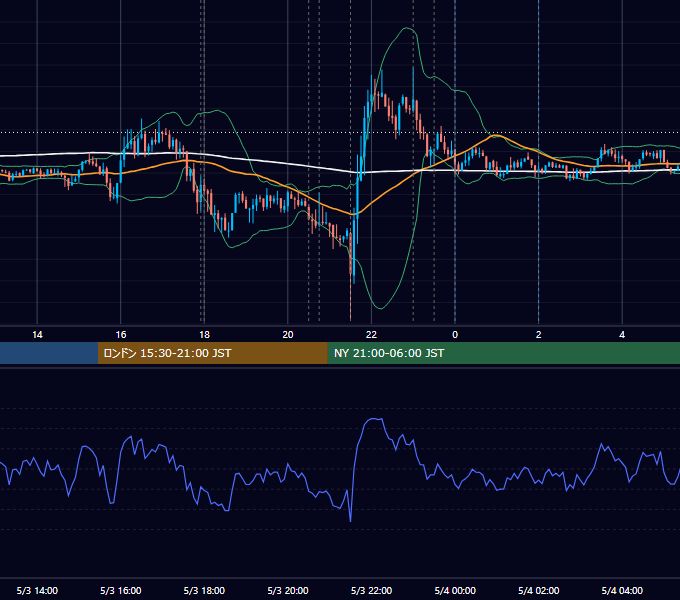Click the 5/3 16:00 label on oscillator axis

pyautogui.click(x=121, y=590)
